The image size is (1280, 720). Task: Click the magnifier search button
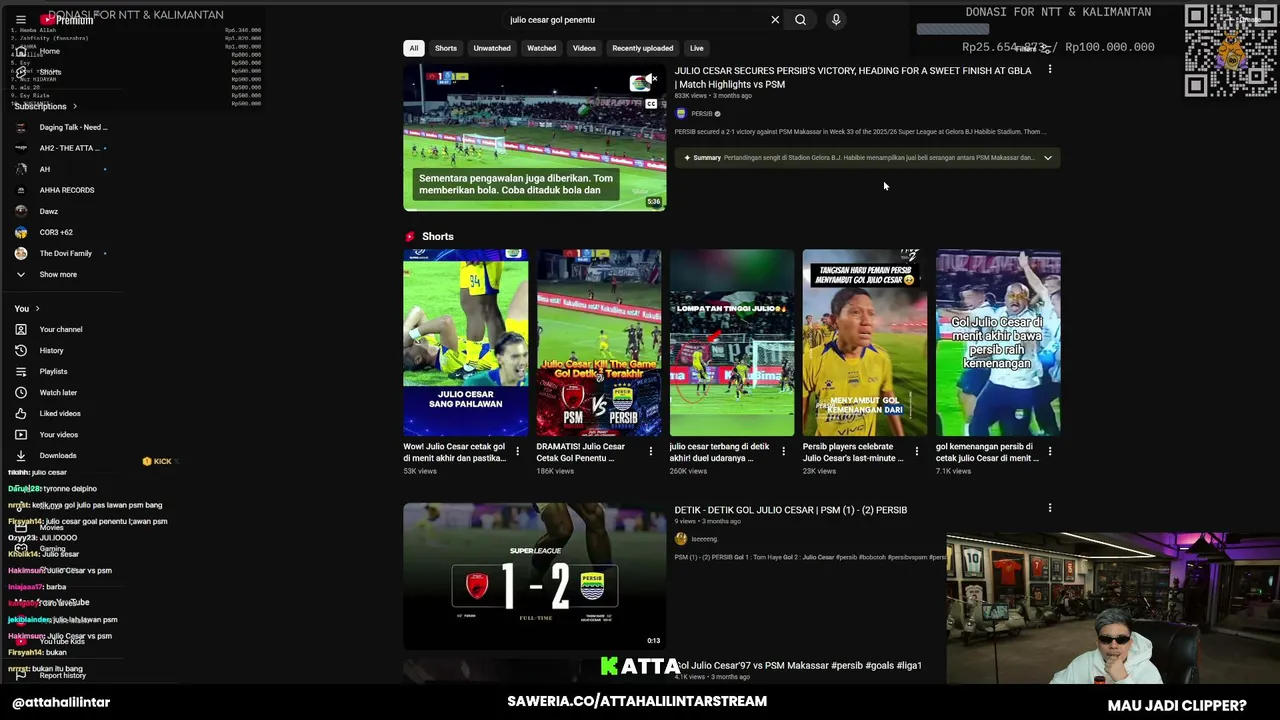pos(800,19)
